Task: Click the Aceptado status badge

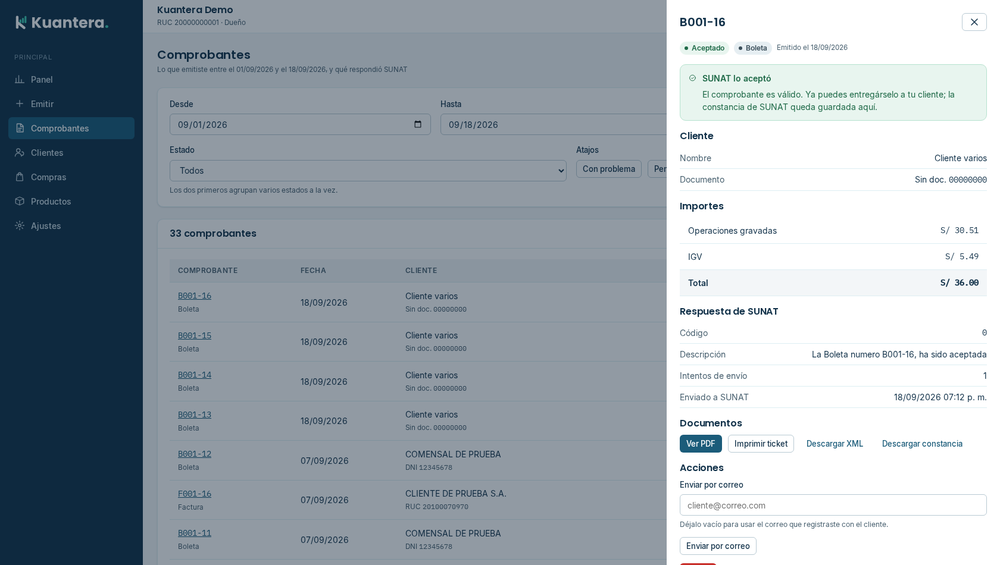Action: [704, 48]
